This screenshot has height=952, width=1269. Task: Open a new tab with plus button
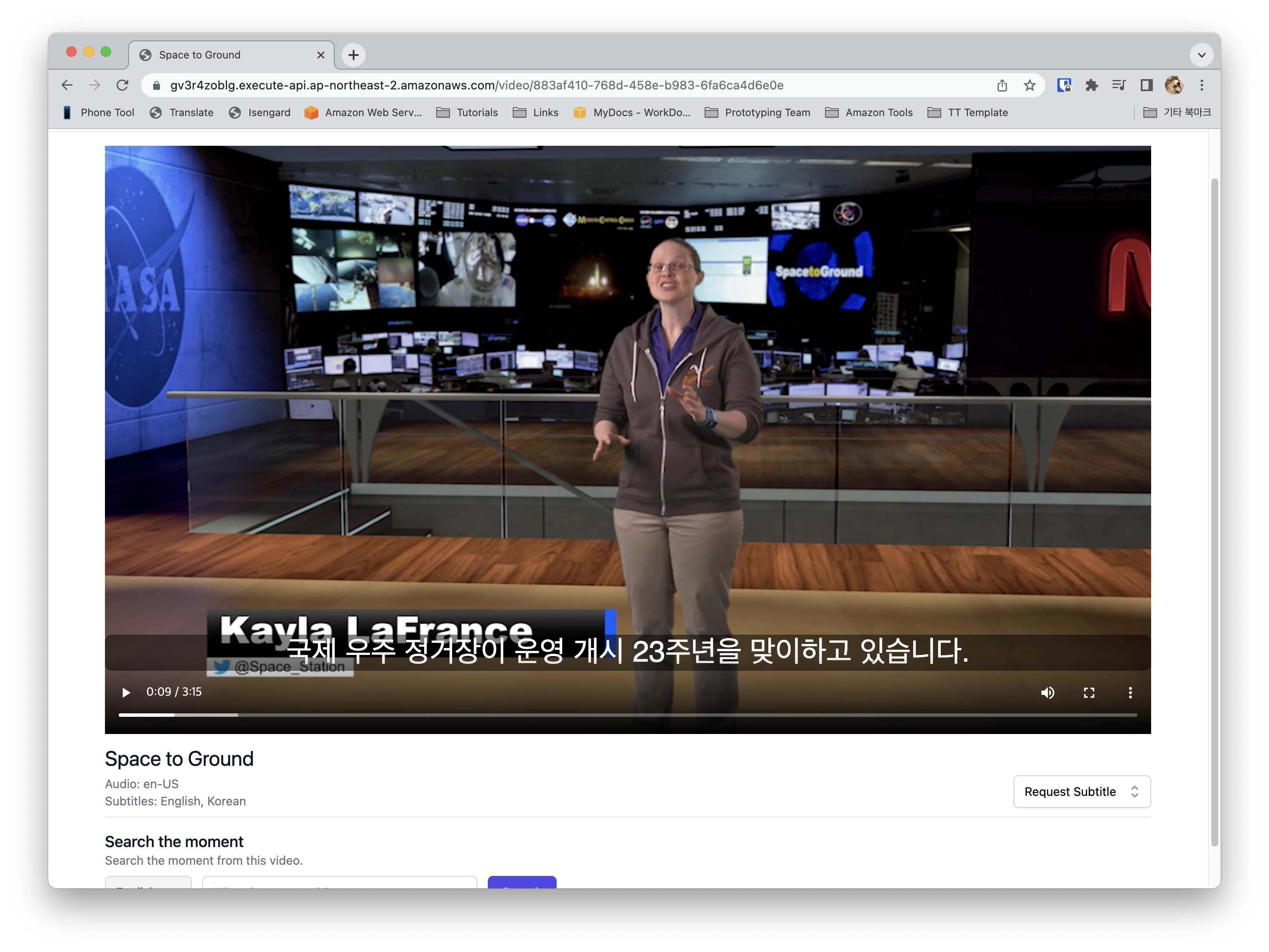[354, 55]
